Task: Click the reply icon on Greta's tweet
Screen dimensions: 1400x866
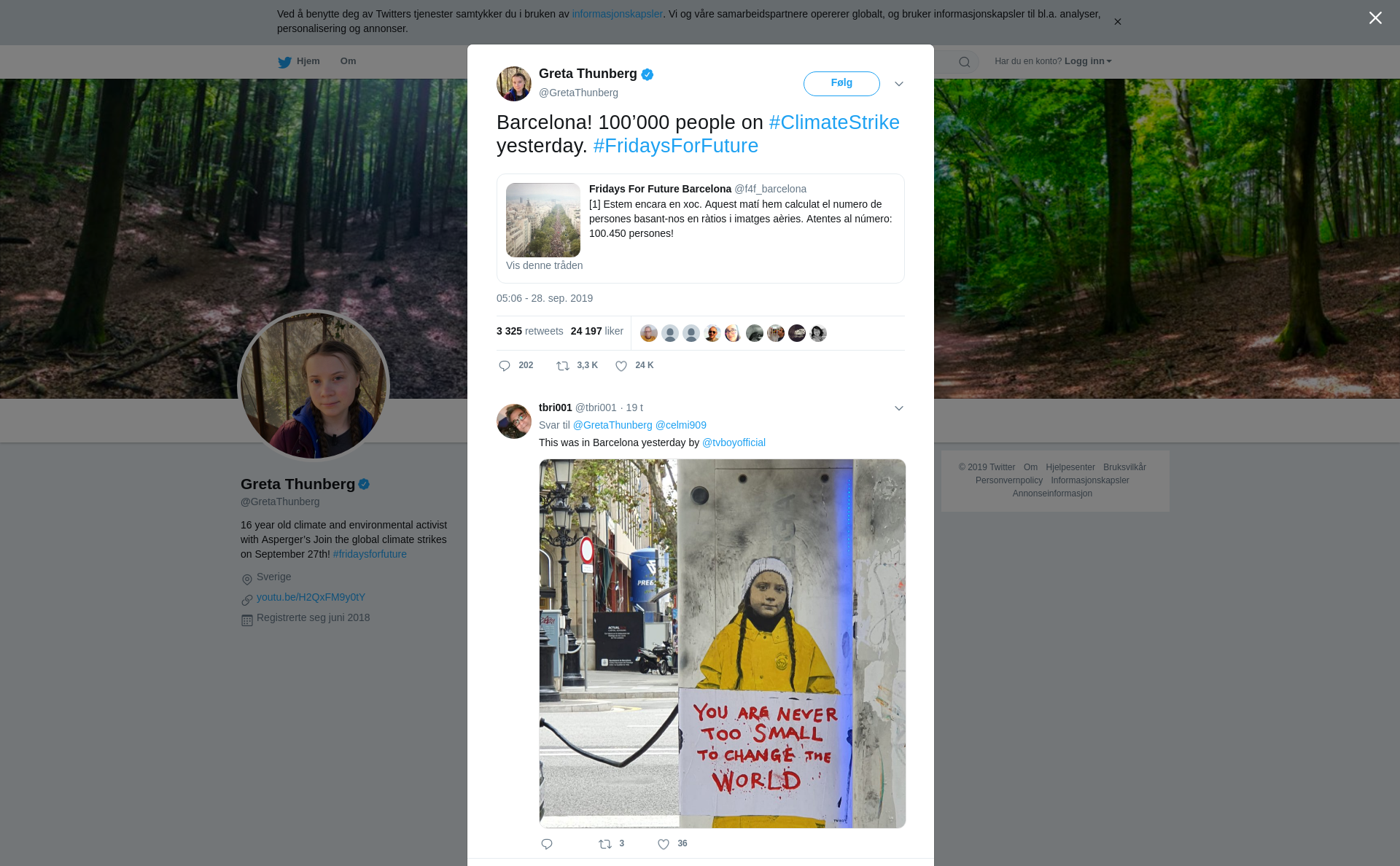Action: pyautogui.click(x=505, y=366)
